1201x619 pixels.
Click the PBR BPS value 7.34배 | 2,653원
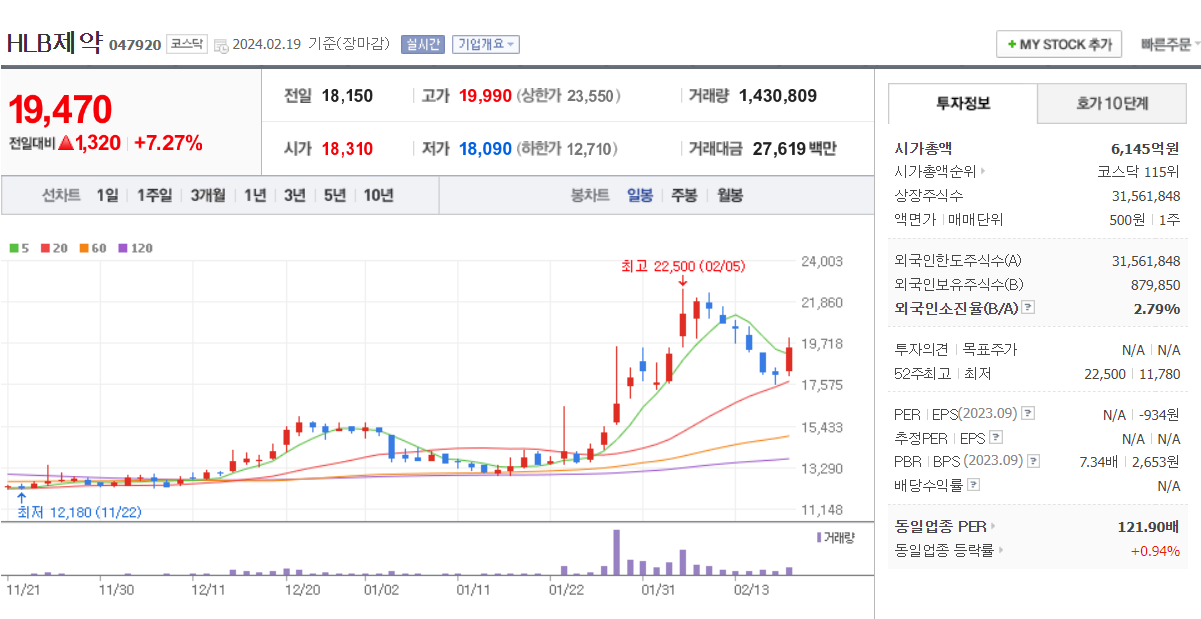tap(1130, 461)
